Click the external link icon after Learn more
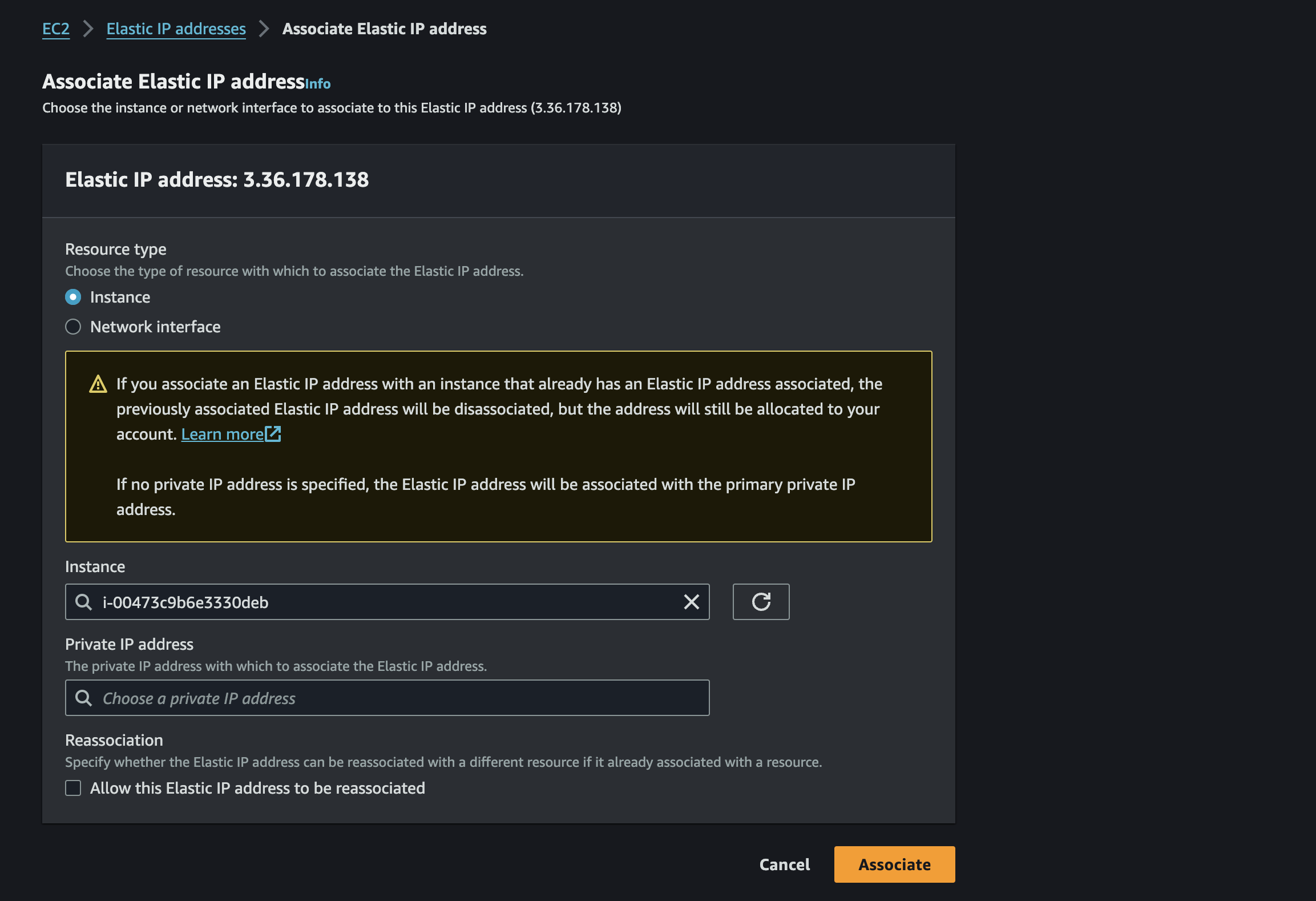The height and width of the screenshot is (901, 1316). 273,434
